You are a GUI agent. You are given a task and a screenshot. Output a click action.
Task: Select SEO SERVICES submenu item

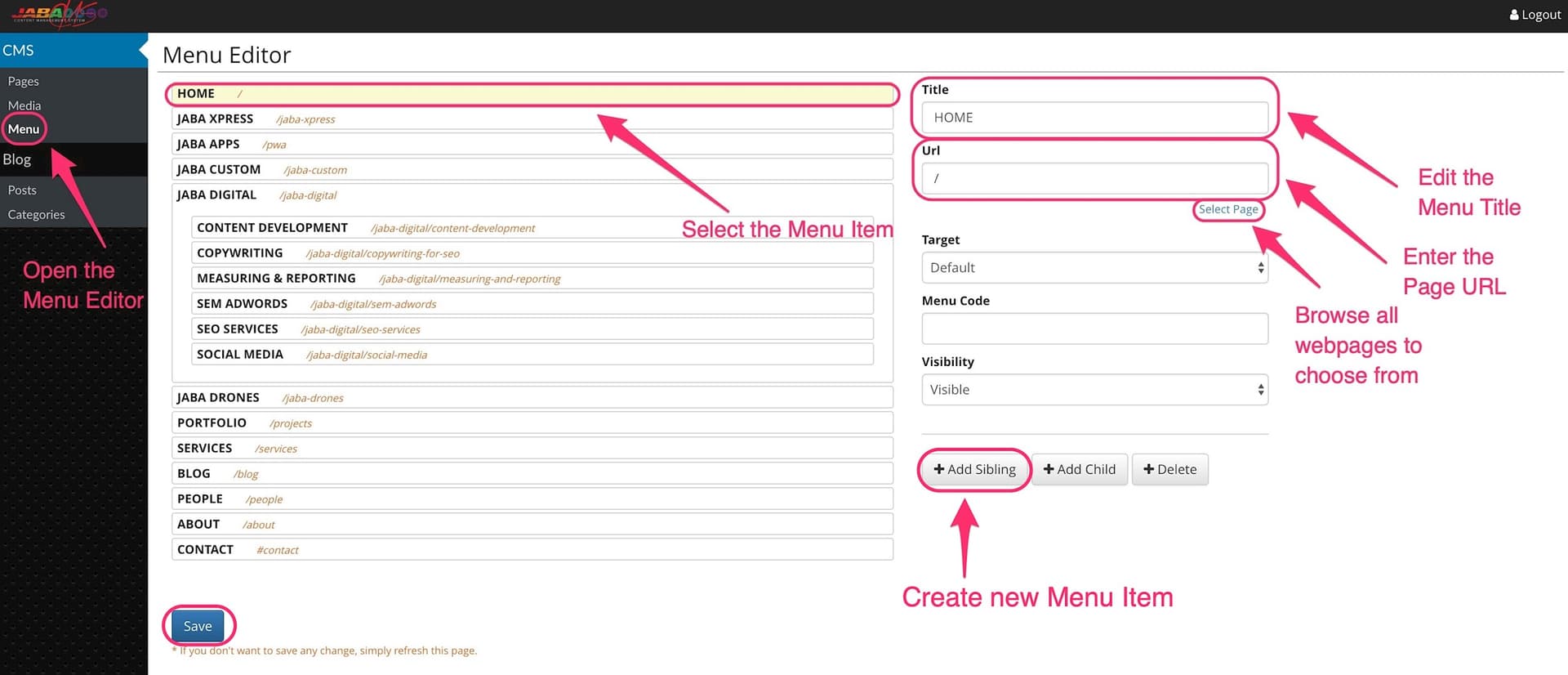click(532, 329)
